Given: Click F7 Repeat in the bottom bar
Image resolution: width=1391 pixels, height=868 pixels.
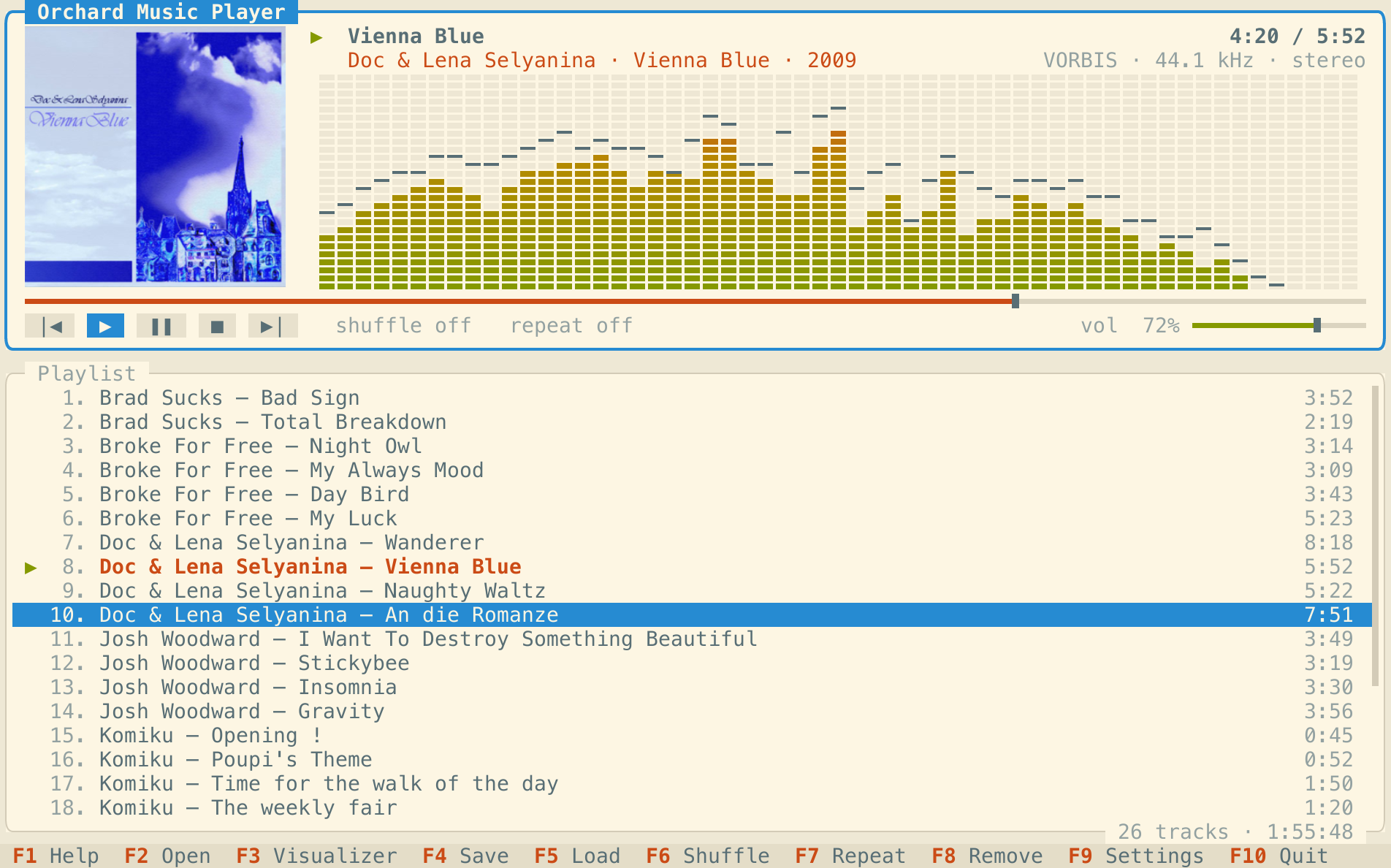Looking at the screenshot, I should [850, 856].
